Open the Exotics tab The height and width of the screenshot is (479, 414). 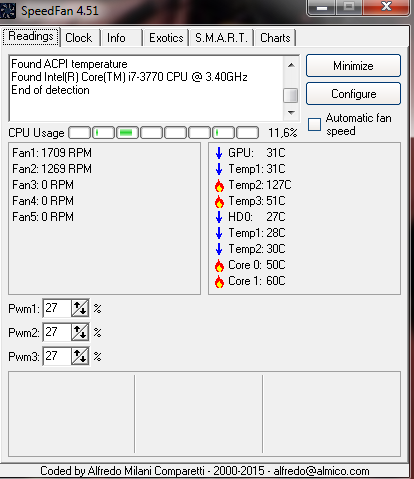(166, 38)
